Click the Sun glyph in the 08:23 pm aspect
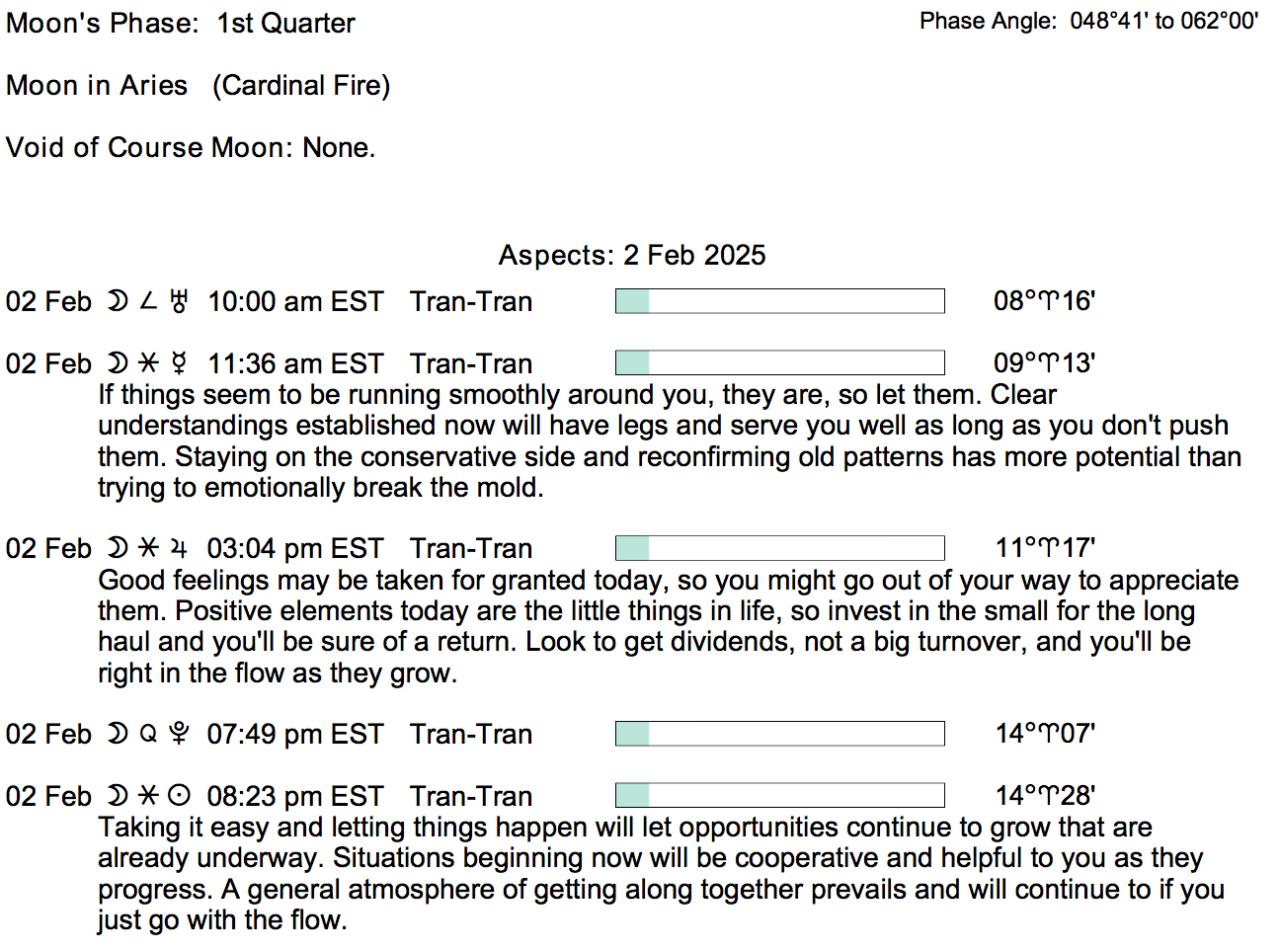This screenshot has height=952, width=1280. click(179, 796)
